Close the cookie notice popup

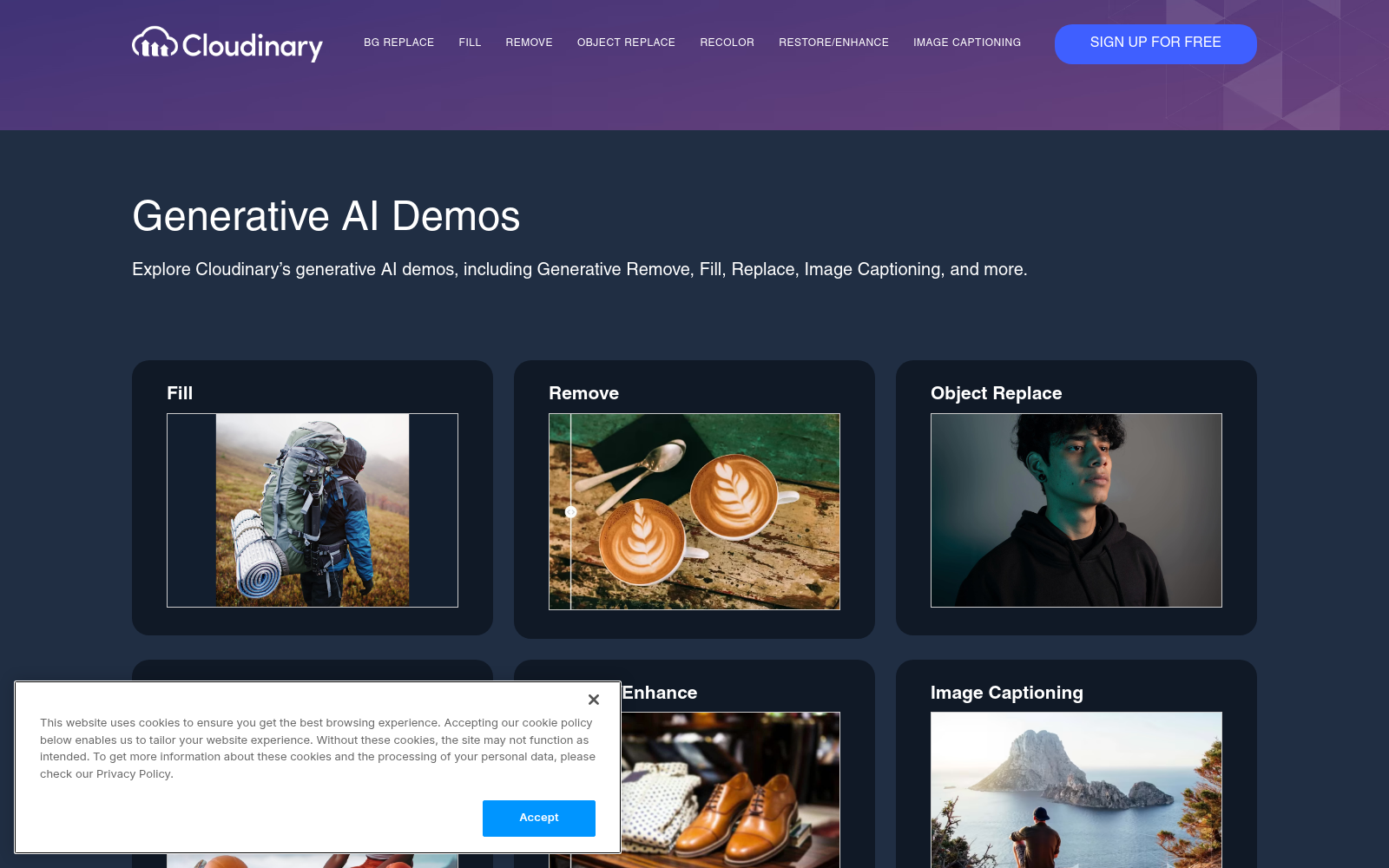[594, 700]
